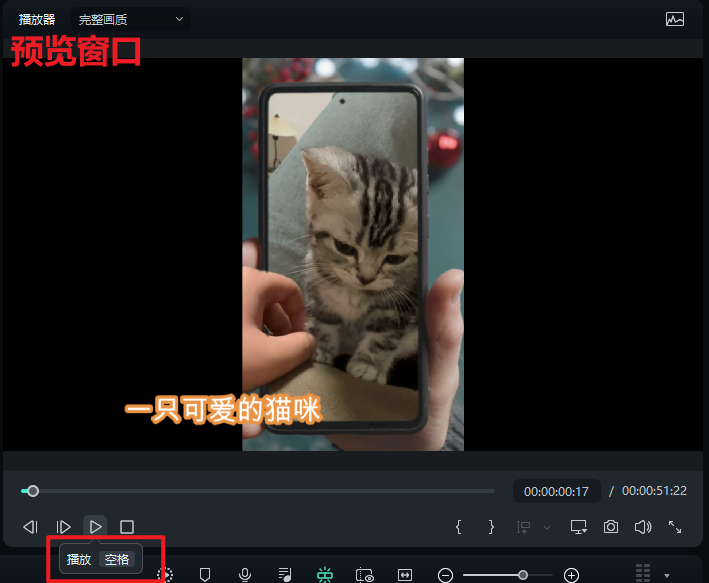The height and width of the screenshot is (583, 709).
Task: Select the 播放器 player tab label
Action: coord(37,19)
